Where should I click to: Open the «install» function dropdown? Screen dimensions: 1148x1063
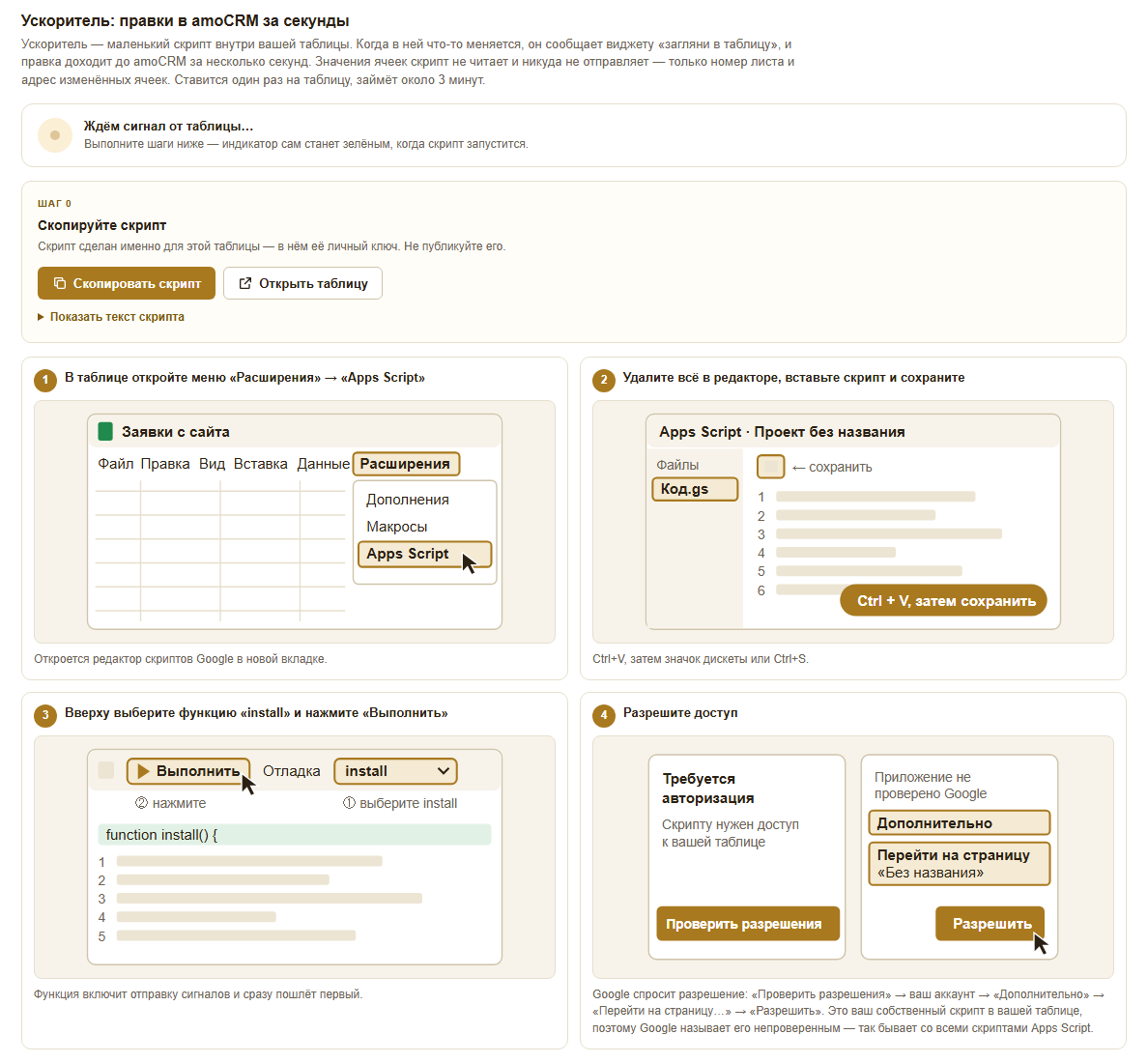click(x=395, y=771)
